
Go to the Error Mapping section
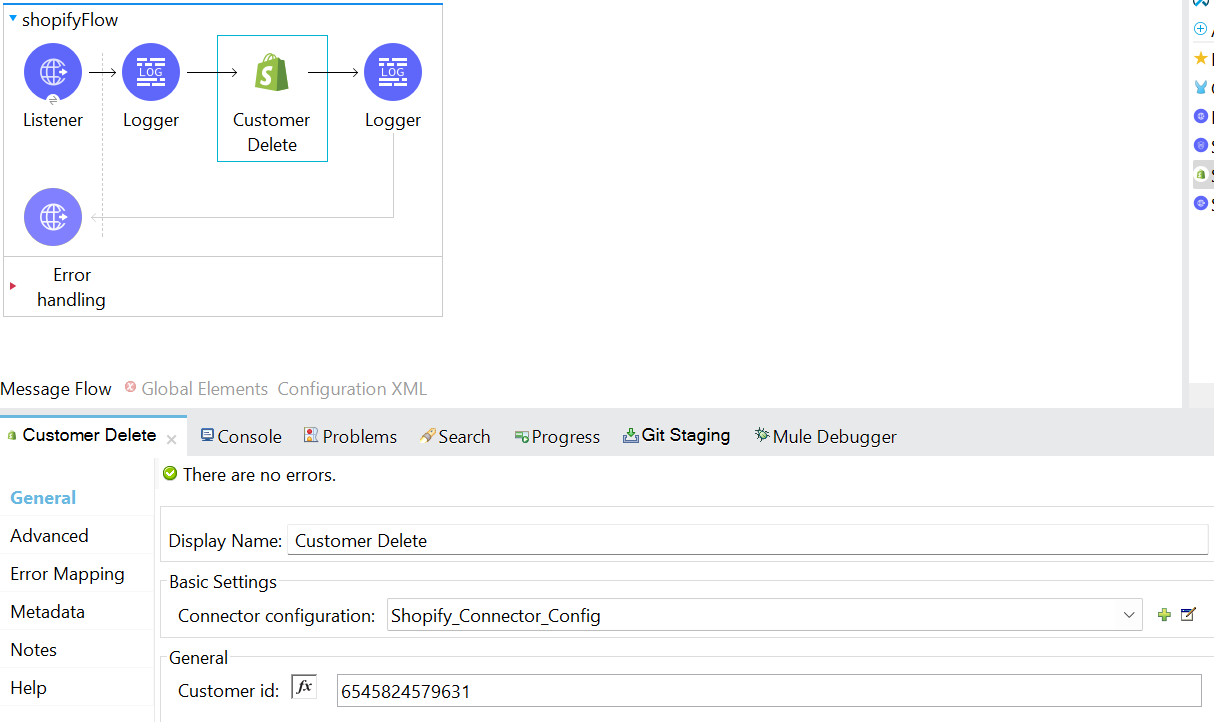pyautogui.click(x=67, y=574)
